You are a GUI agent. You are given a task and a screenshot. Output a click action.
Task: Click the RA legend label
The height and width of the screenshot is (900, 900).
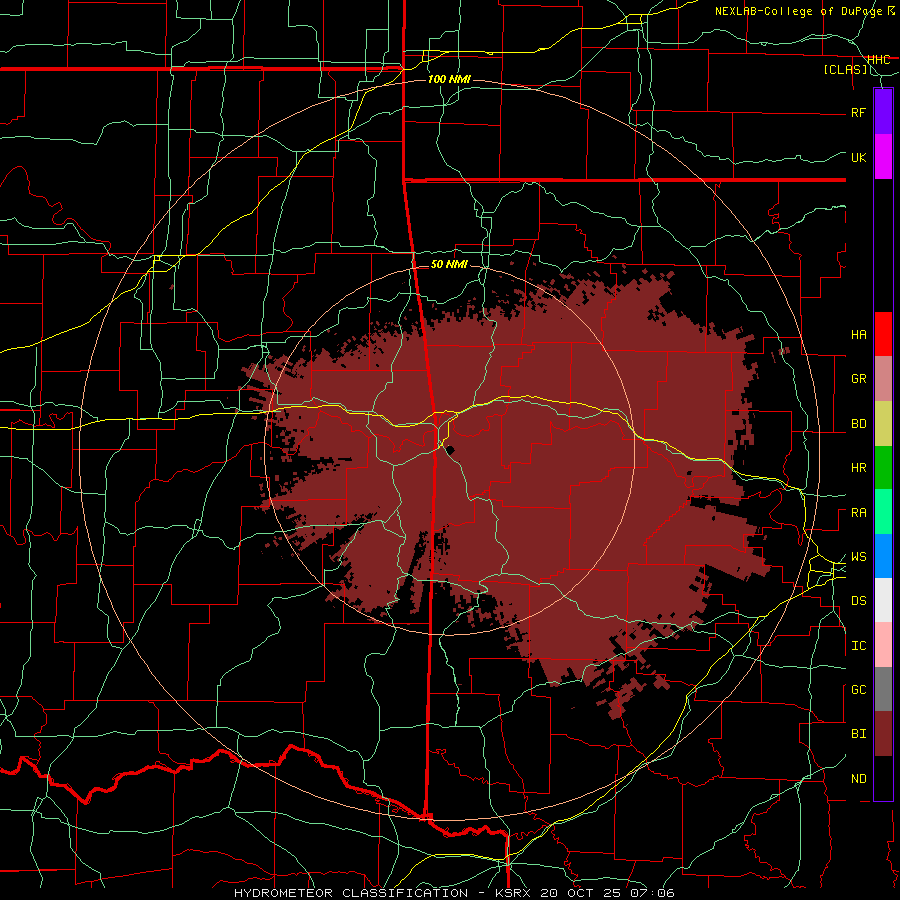858,513
